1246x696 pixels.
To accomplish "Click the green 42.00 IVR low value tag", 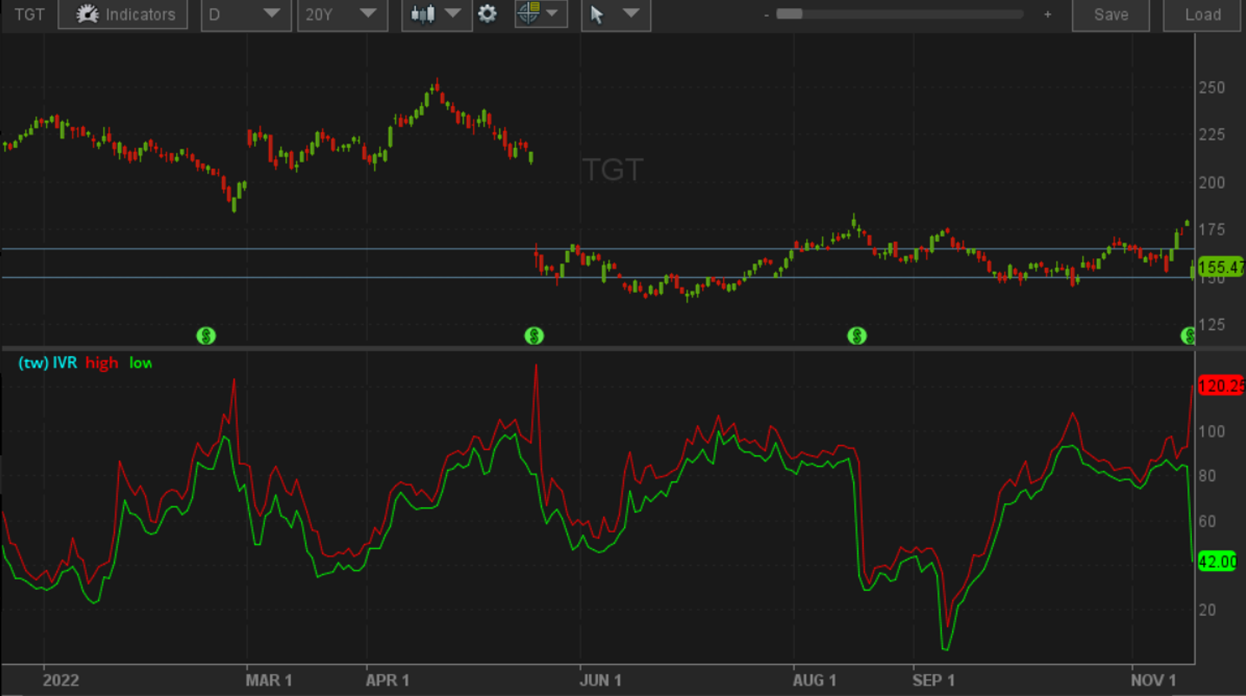I will (x=1218, y=562).
